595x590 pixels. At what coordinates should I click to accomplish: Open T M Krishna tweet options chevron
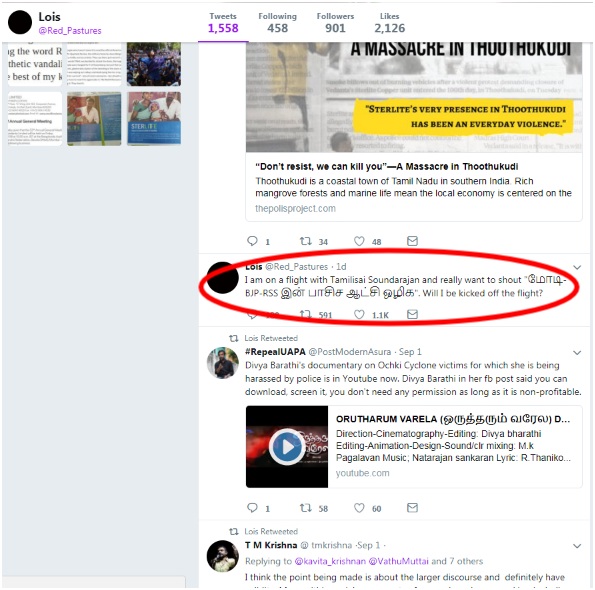click(577, 546)
